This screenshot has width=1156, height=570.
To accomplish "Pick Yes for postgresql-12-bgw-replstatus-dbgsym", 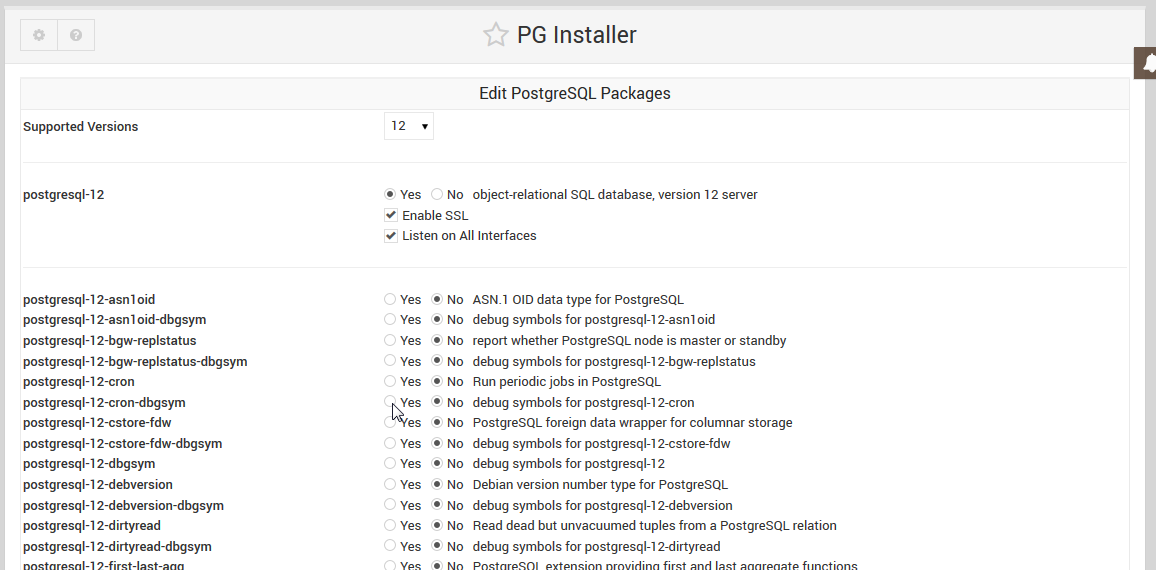I will coord(390,361).
